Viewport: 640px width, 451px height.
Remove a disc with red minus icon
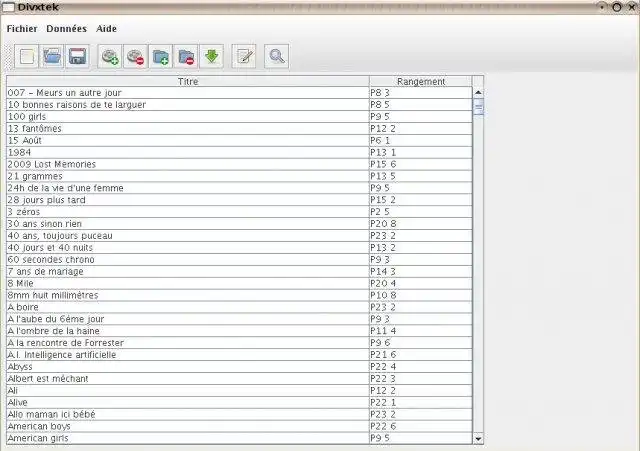click(136, 56)
